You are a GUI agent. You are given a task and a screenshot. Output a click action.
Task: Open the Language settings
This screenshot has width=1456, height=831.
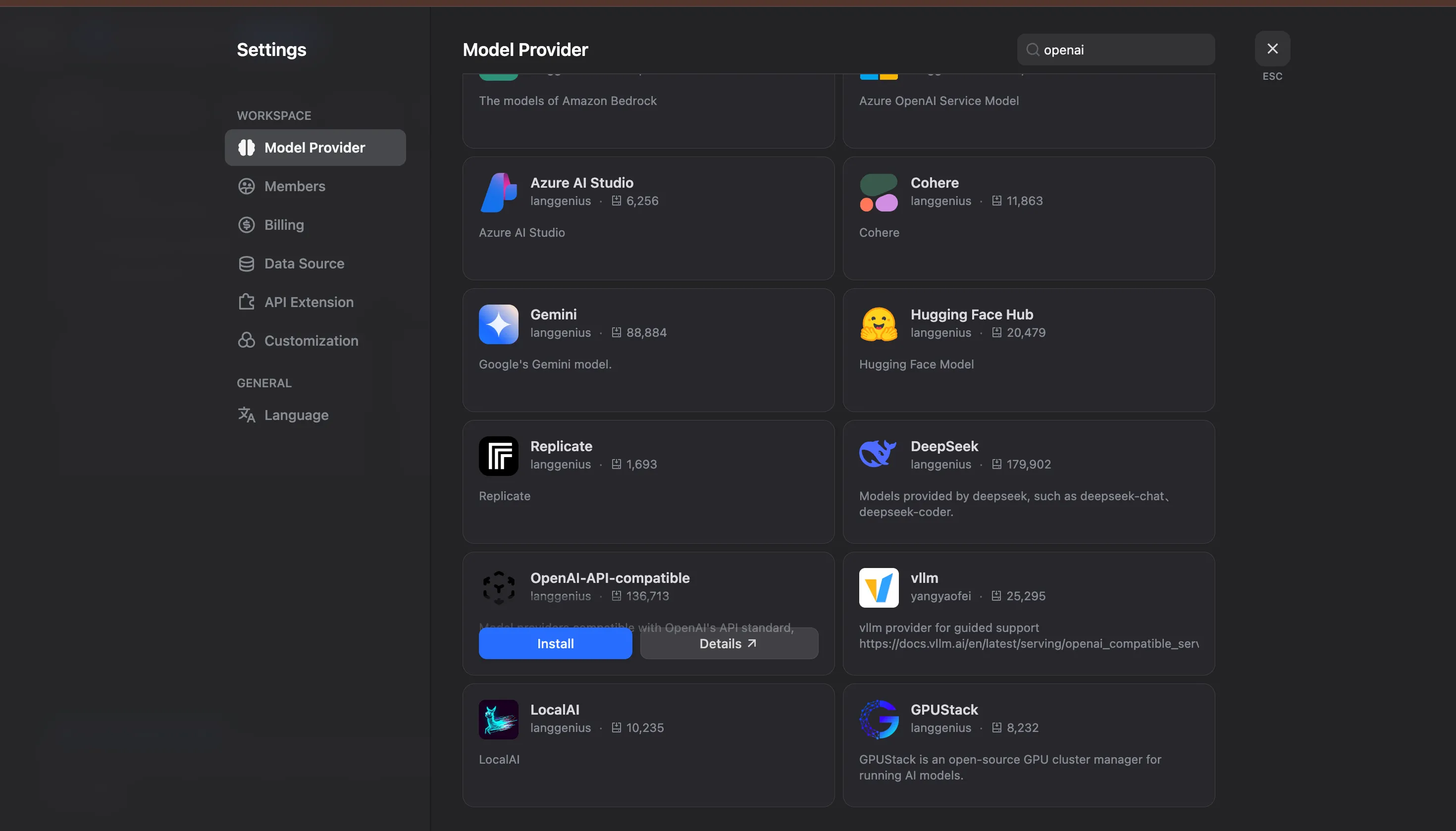(296, 415)
